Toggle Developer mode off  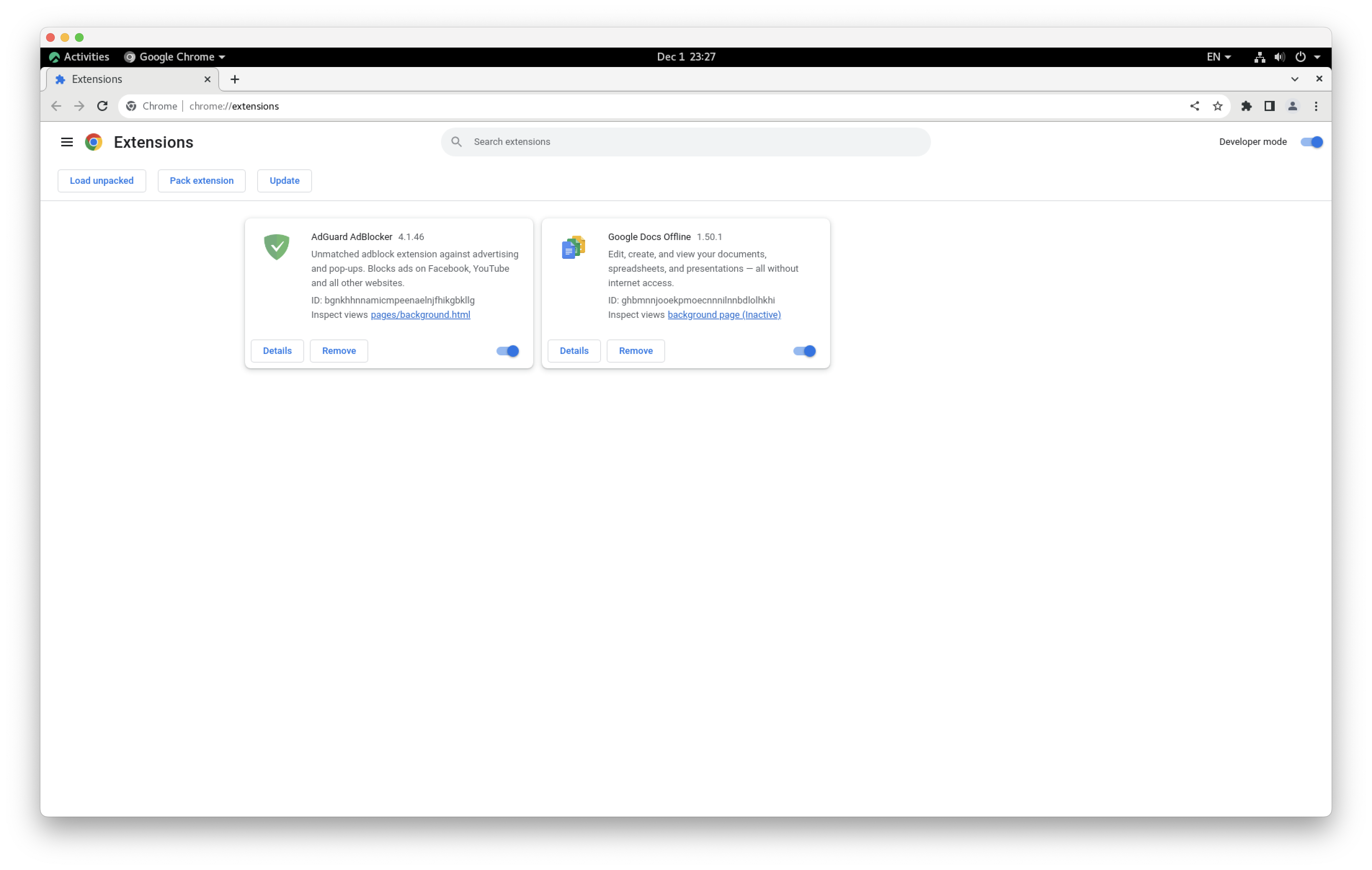click(1311, 142)
